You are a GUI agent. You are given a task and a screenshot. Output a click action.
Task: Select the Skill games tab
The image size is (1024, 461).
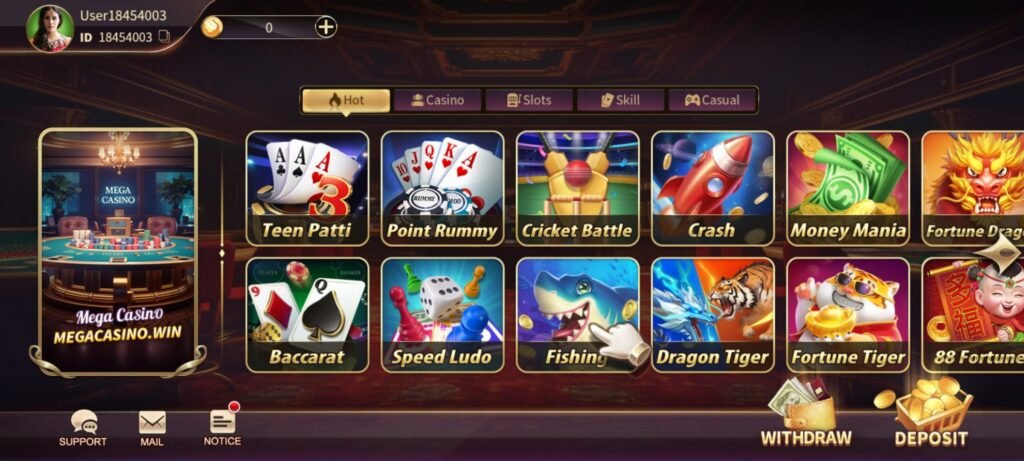[x=620, y=100]
